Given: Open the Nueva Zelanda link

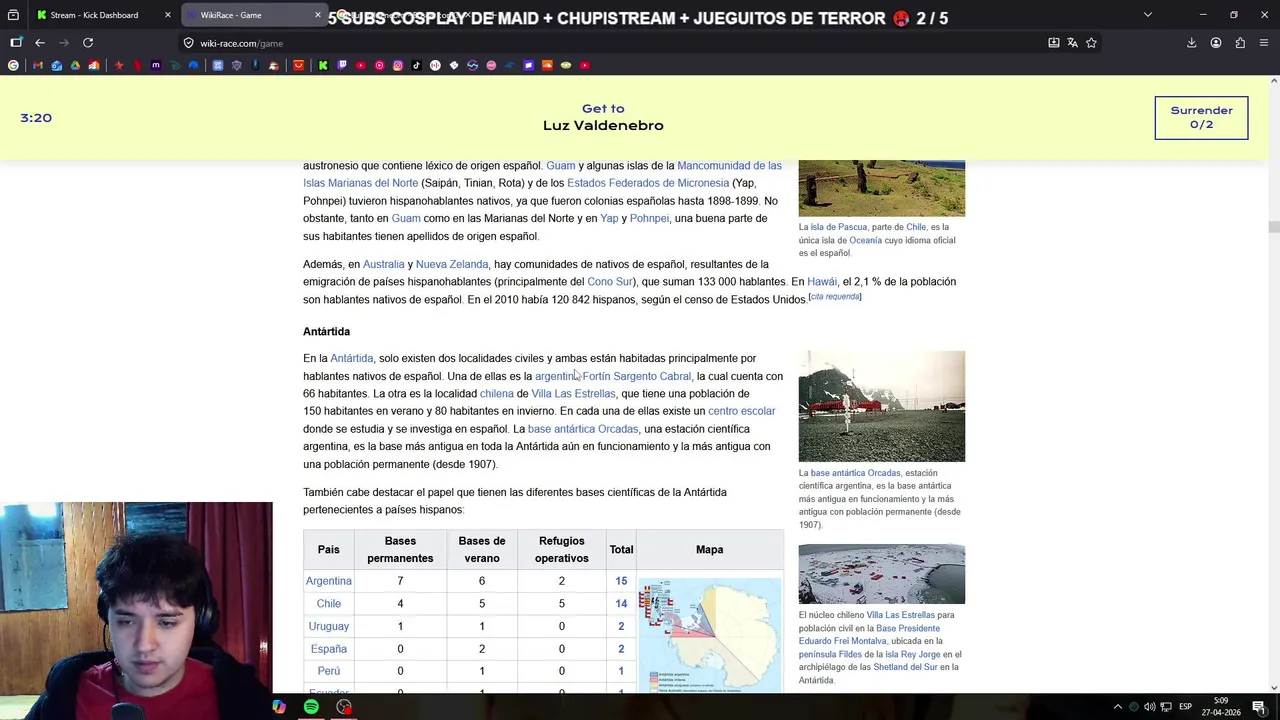Looking at the screenshot, I should pyautogui.click(x=452, y=264).
